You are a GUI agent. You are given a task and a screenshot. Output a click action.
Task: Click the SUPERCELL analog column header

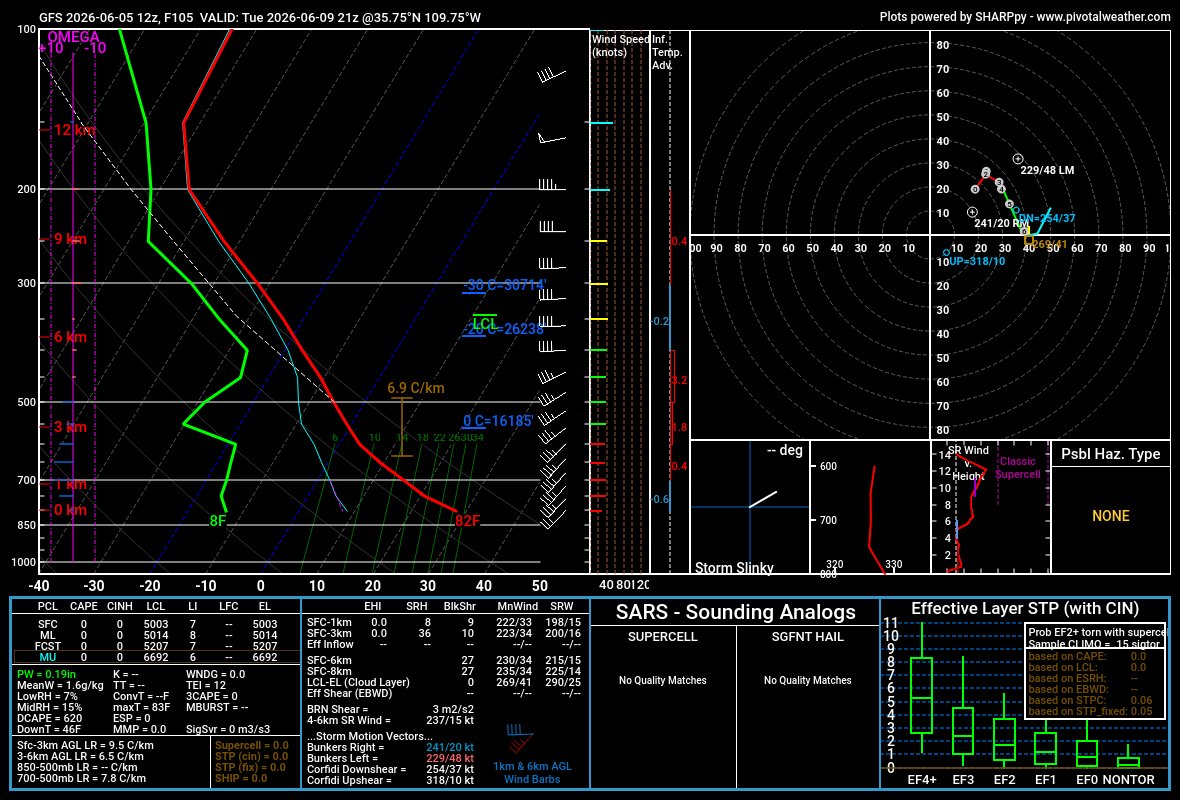[662, 637]
